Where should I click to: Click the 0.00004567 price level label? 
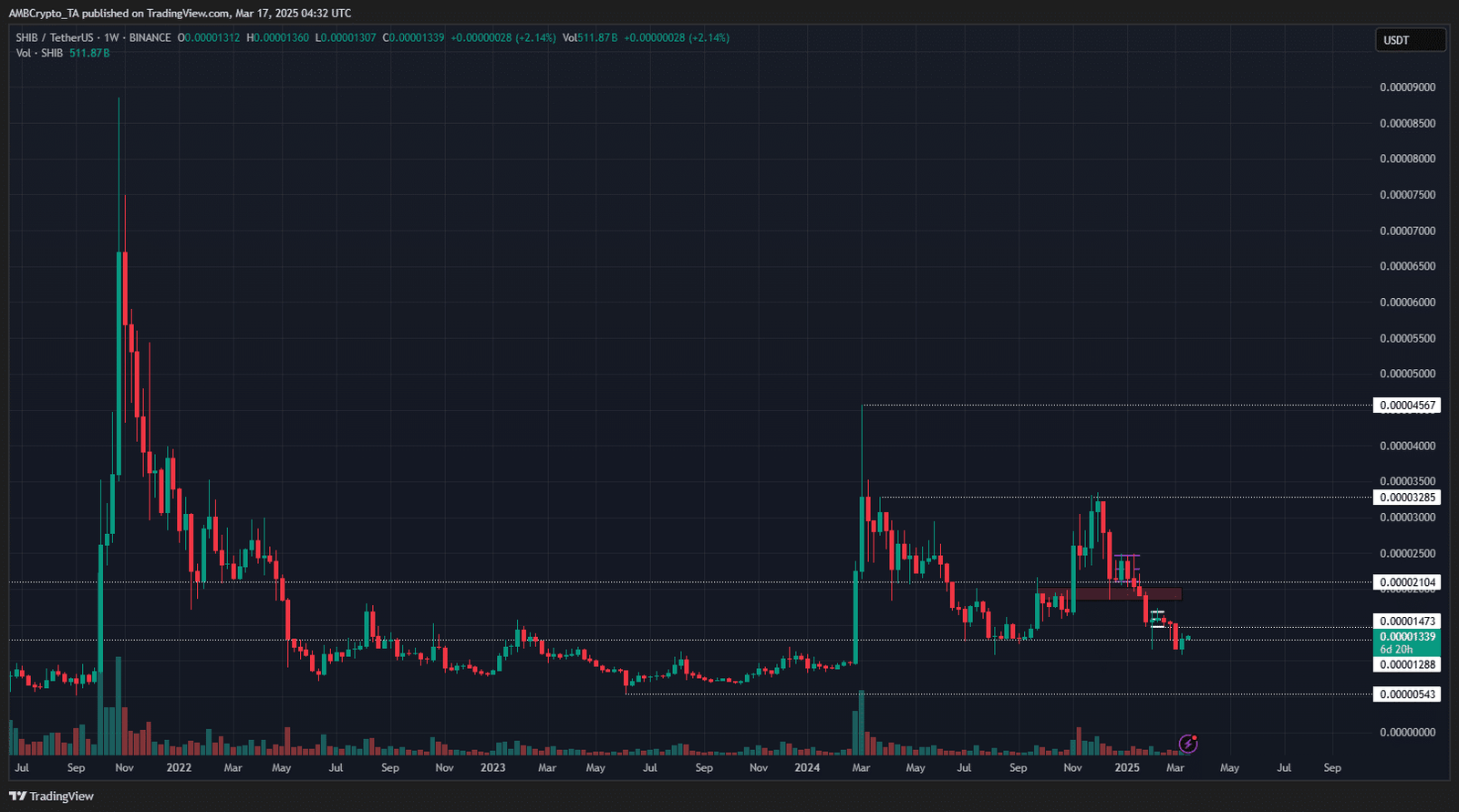pyautogui.click(x=1407, y=406)
